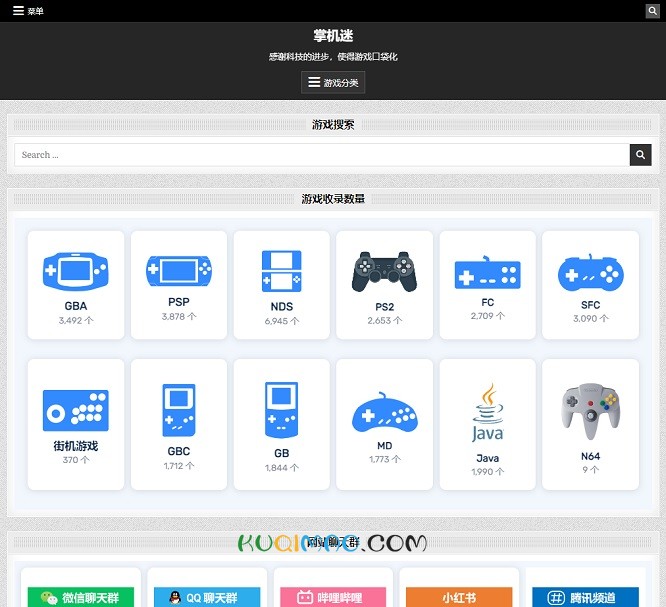Click the 9 个 count
Screen dimensions: 666x607
[x=590, y=470]
